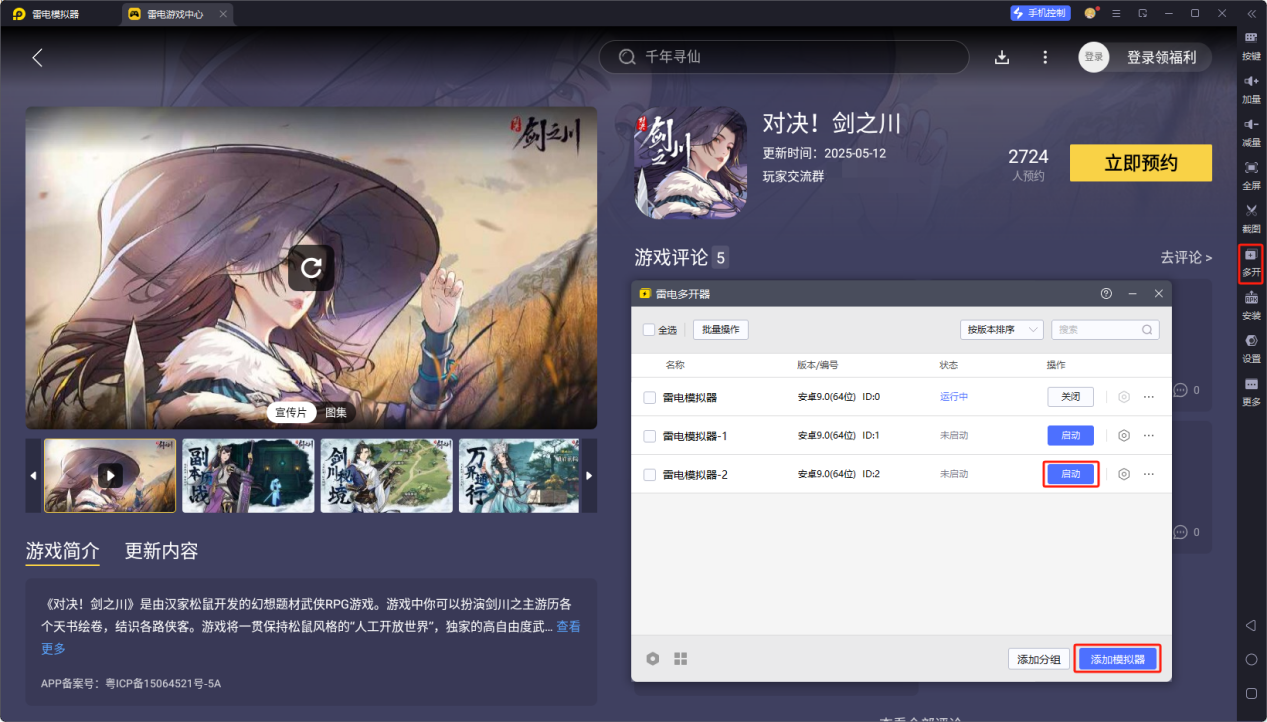Open the 玩家交流群 link

coord(794,176)
